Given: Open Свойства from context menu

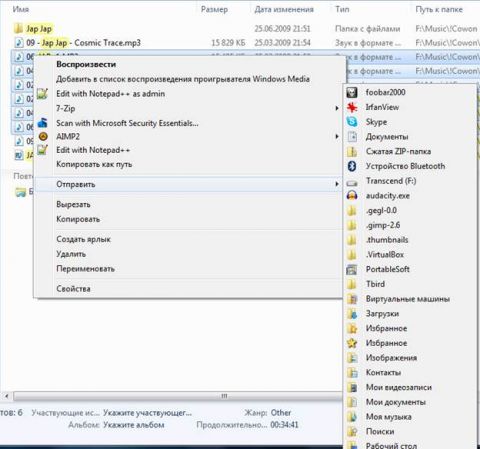Looking at the screenshot, I should coord(73,289).
